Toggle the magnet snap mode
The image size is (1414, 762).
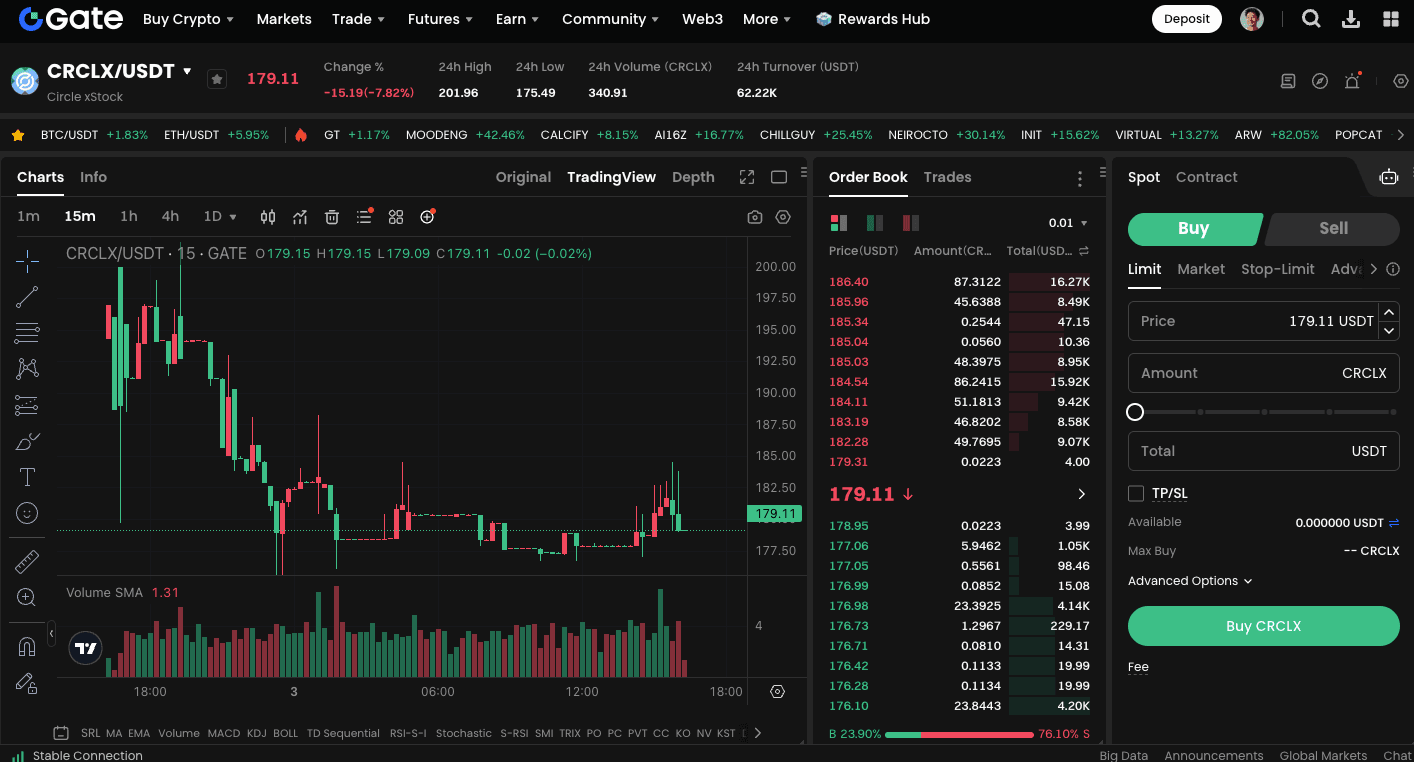pos(27,647)
